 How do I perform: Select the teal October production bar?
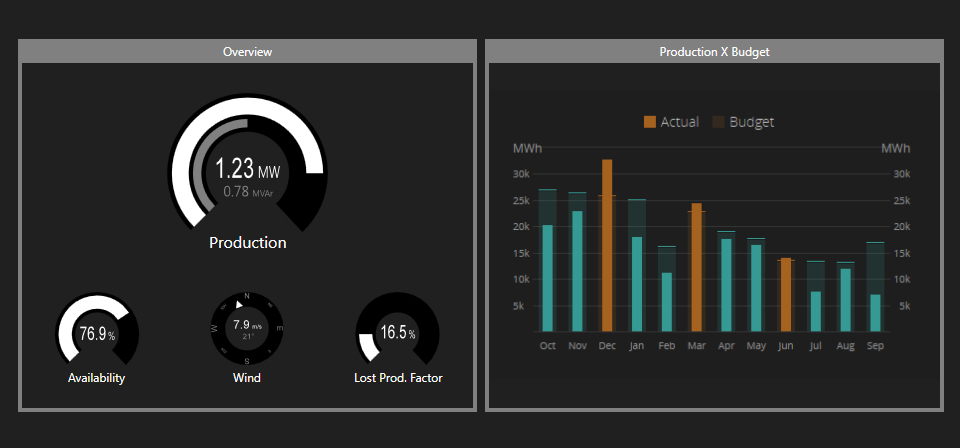547,278
